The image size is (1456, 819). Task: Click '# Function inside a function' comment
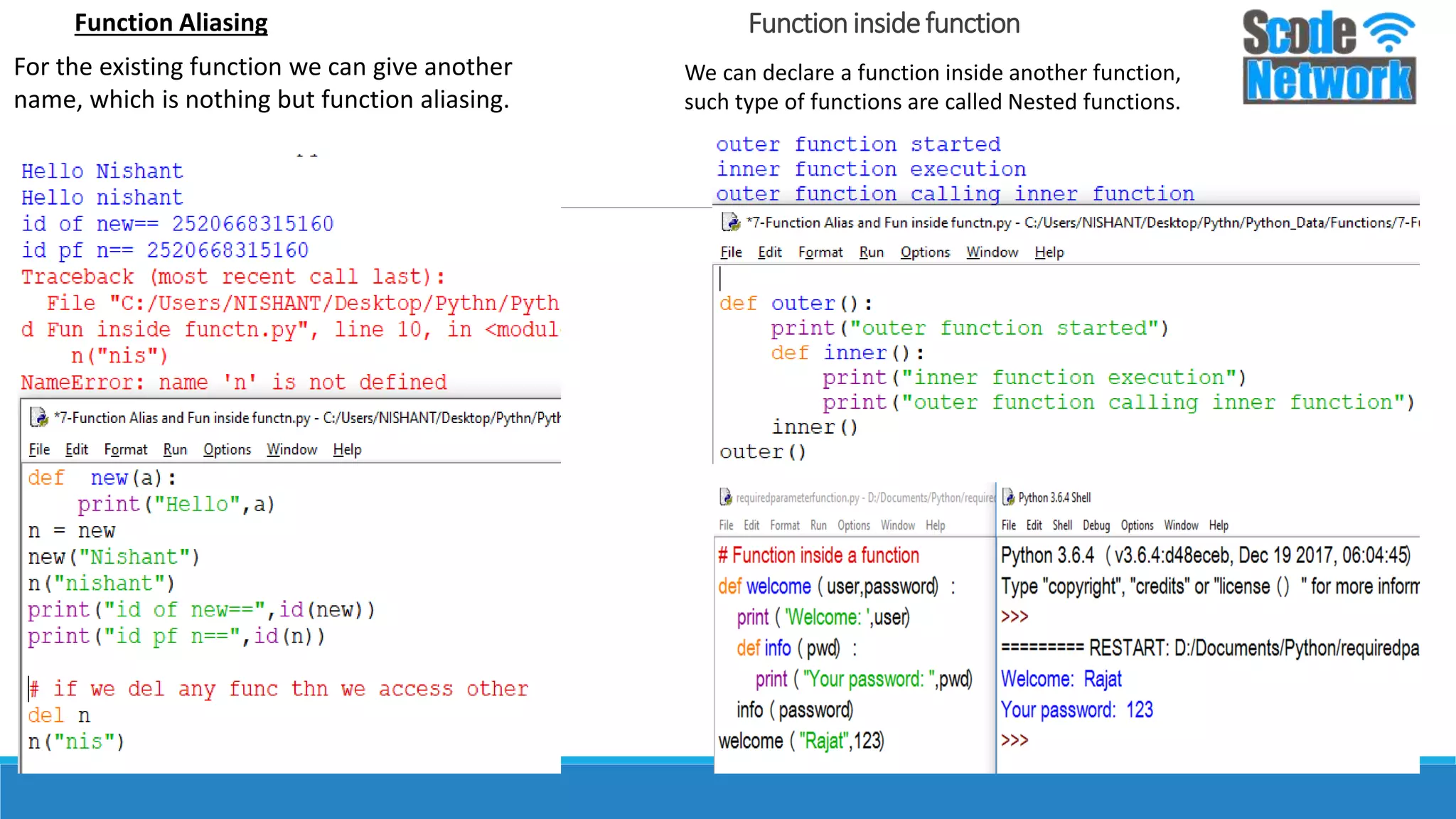[818, 555]
